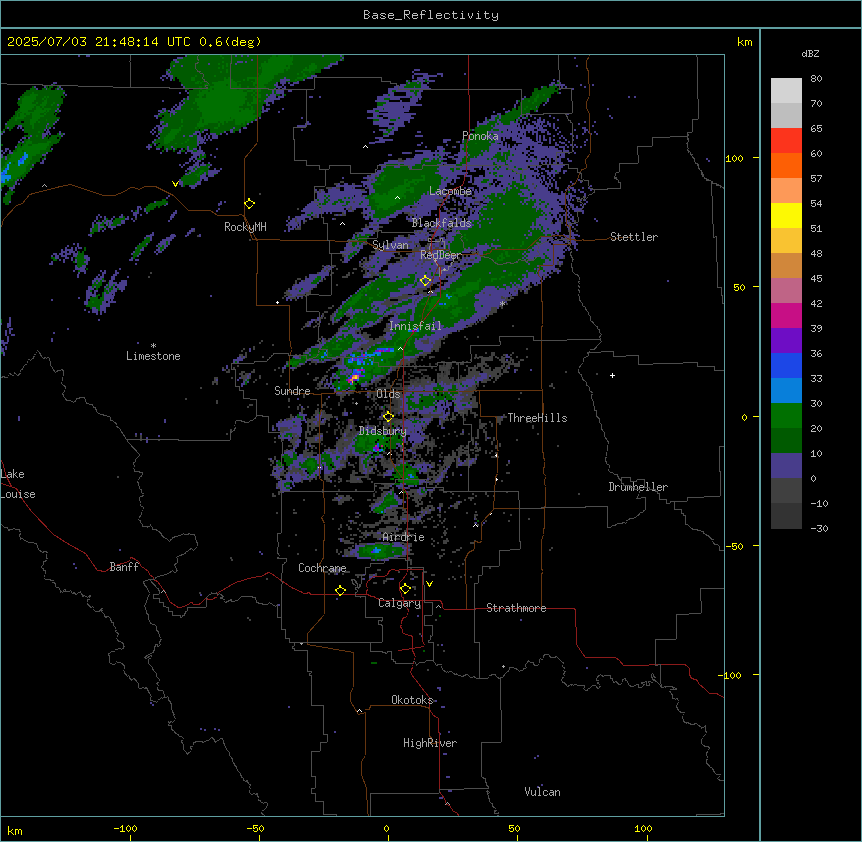
Task: Click the Didsbury city label
Action: pos(383,431)
